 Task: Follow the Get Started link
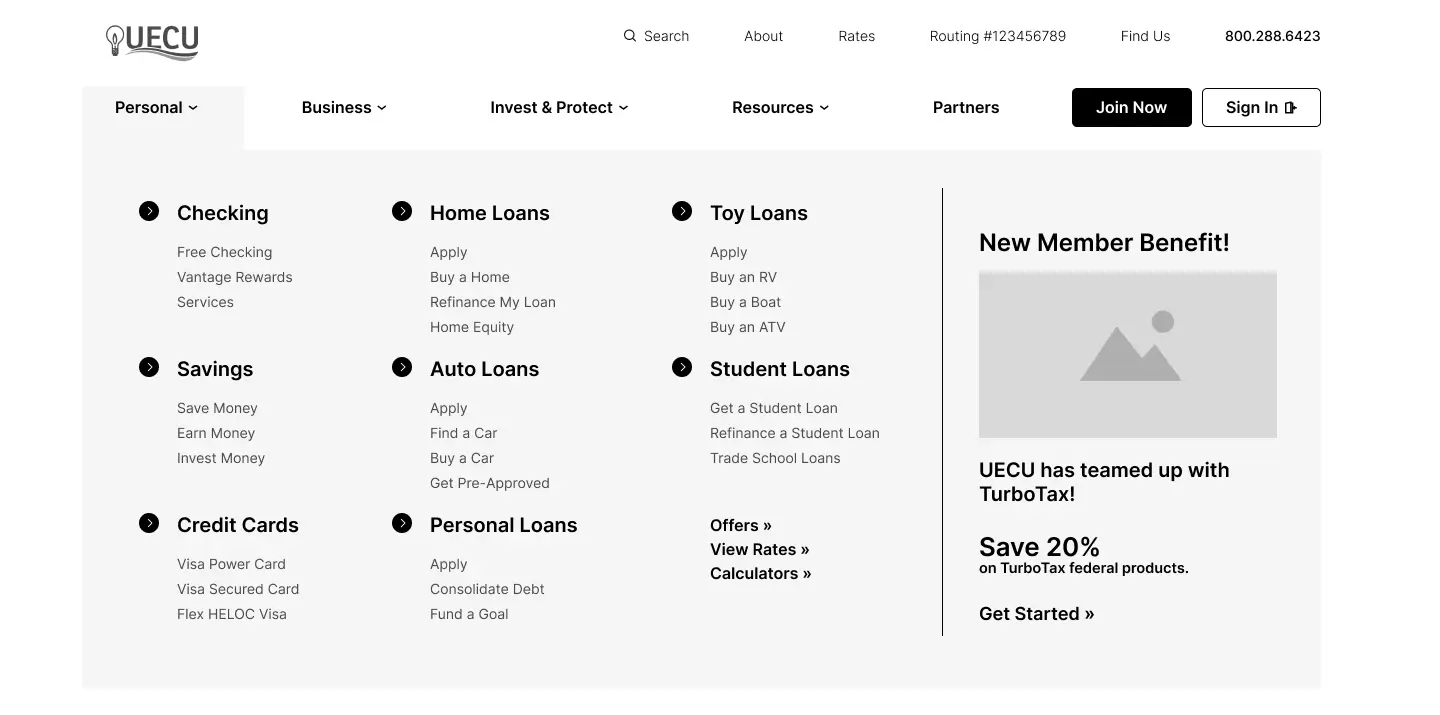1036,614
